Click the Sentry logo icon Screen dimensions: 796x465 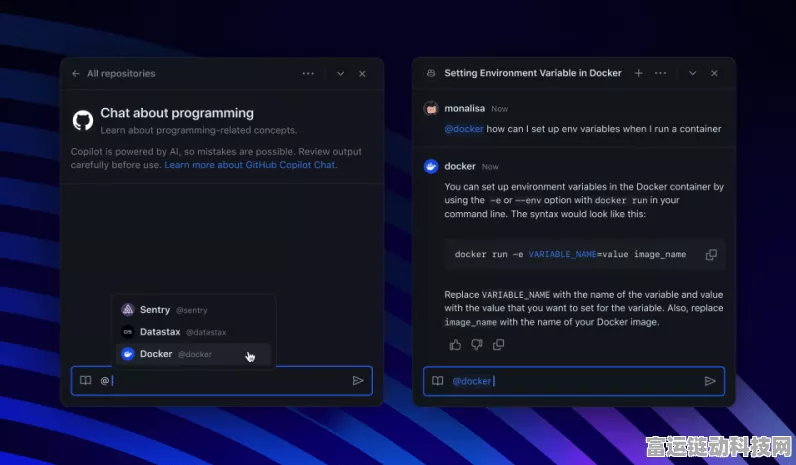click(x=128, y=310)
